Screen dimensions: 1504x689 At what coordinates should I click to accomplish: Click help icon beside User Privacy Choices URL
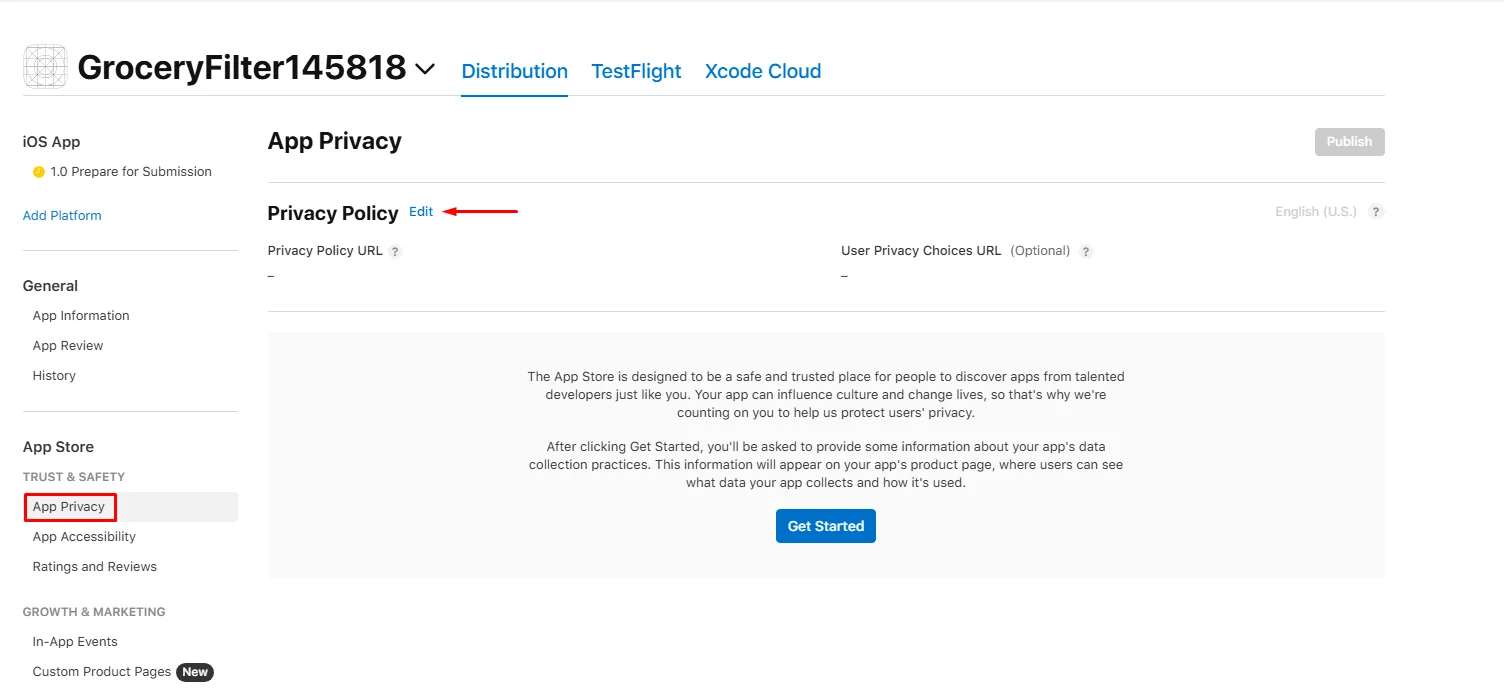pos(1086,252)
